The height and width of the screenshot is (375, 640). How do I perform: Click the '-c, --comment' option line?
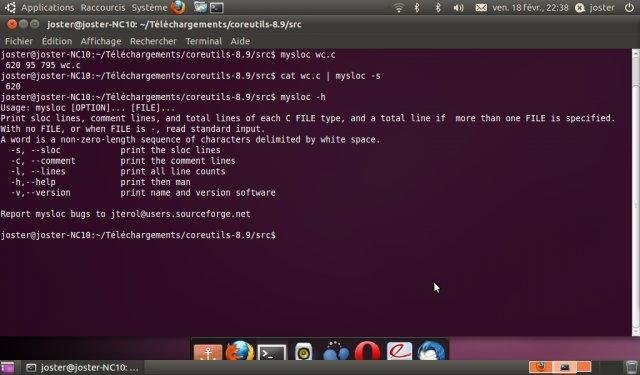[123, 161]
